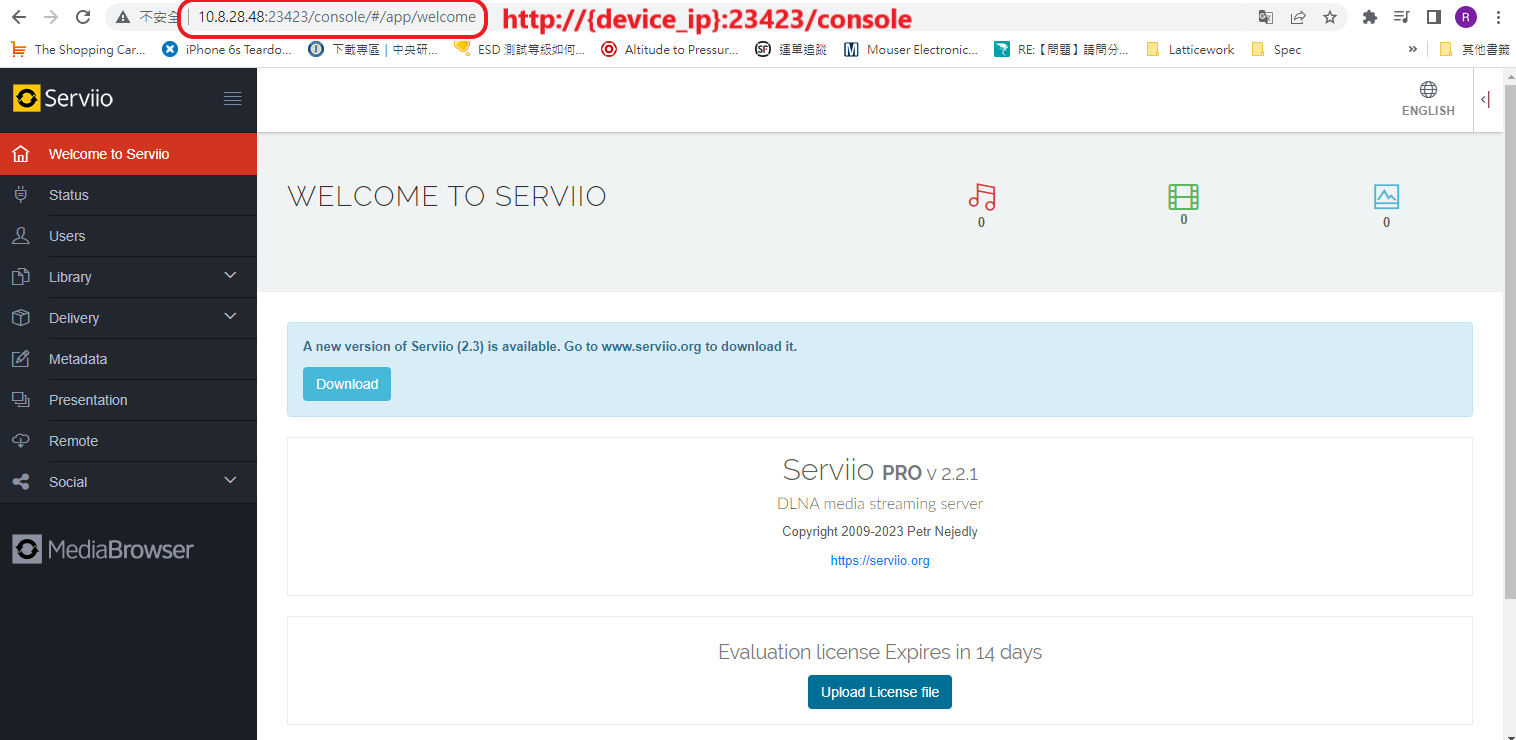Image resolution: width=1516 pixels, height=740 pixels.
Task: Open iPhone 6s Teardo... bookmark
Action: click(227, 49)
